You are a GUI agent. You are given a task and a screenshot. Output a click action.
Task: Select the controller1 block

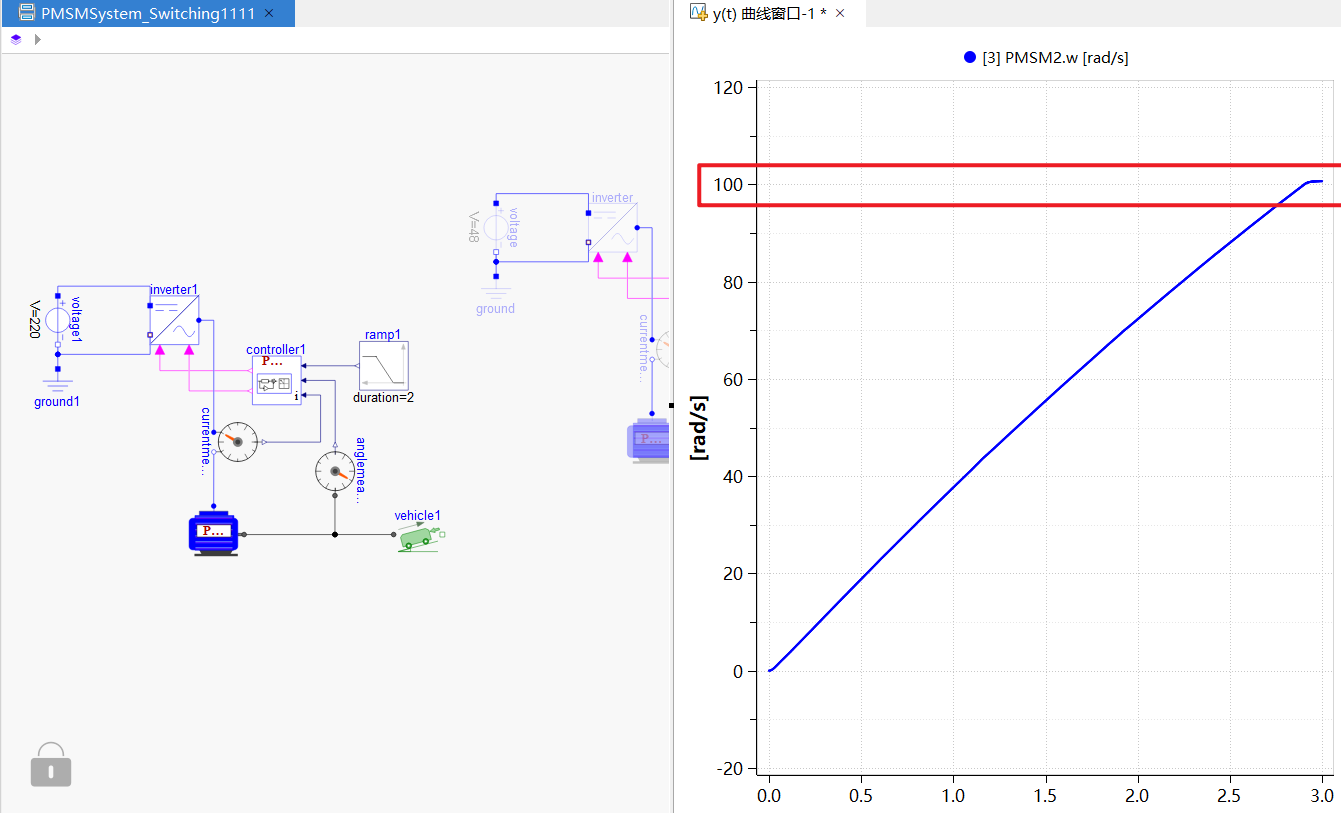point(276,380)
